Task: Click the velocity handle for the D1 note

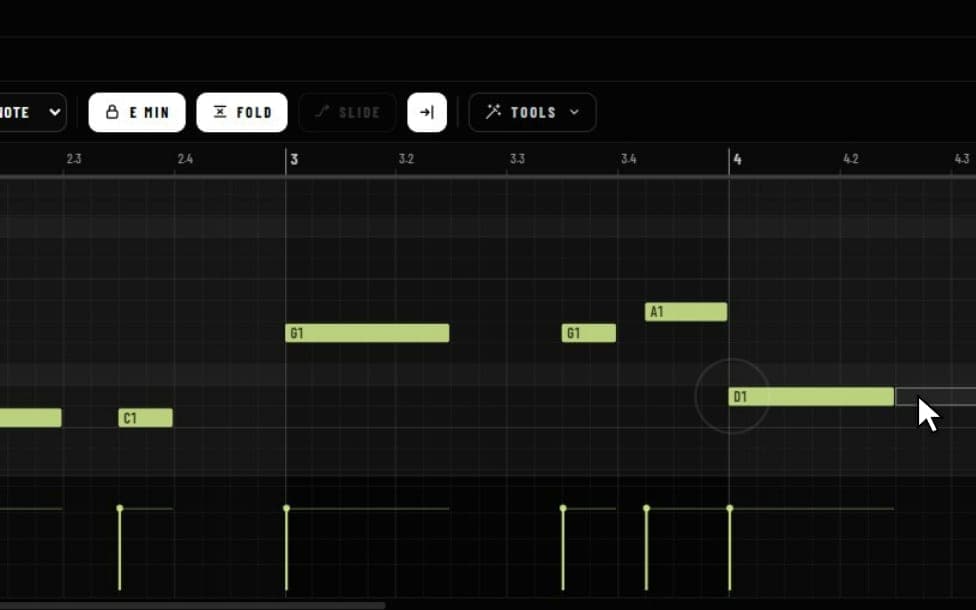Action: click(x=730, y=509)
